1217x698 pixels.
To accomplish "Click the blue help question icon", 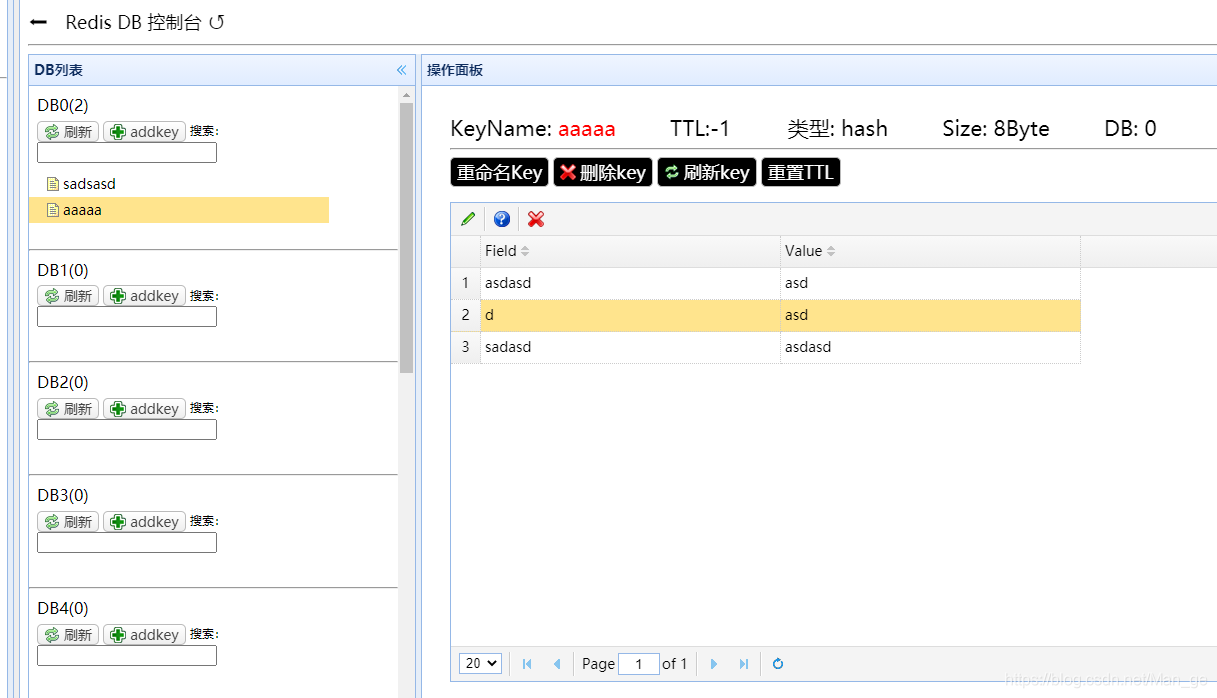I will [502, 219].
